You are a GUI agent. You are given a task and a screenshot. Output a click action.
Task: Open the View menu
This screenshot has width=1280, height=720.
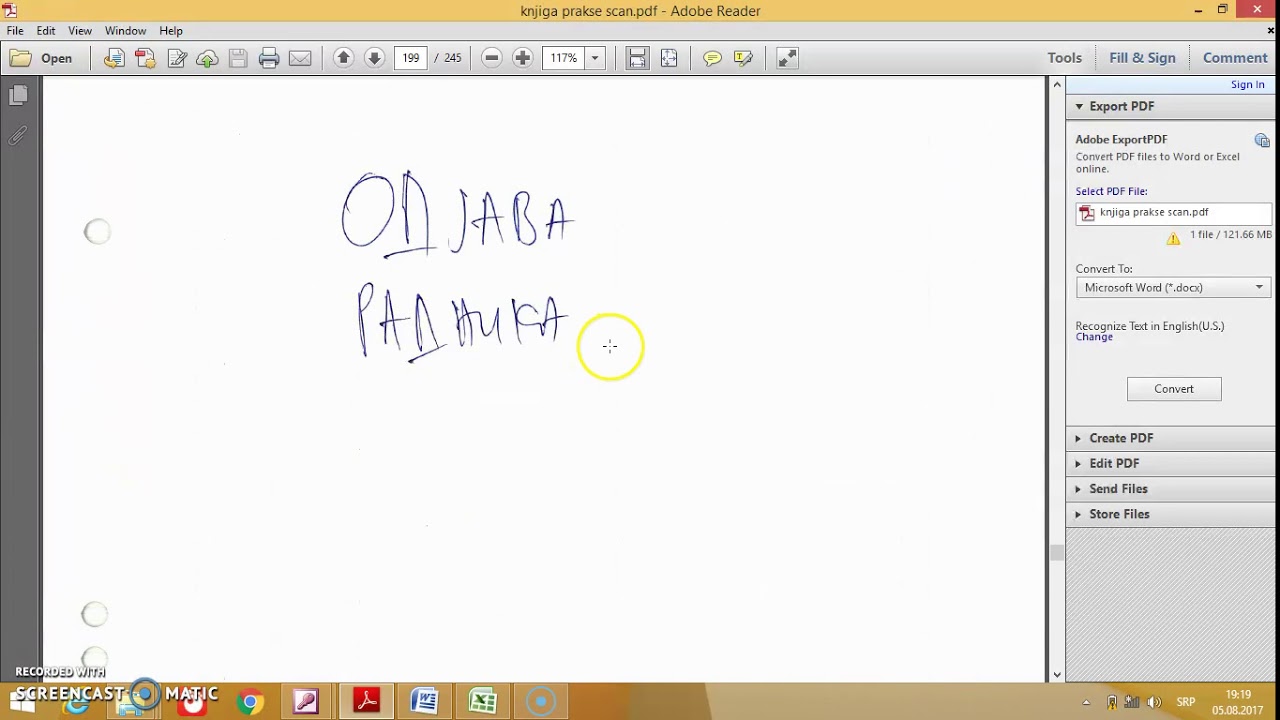coord(80,31)
